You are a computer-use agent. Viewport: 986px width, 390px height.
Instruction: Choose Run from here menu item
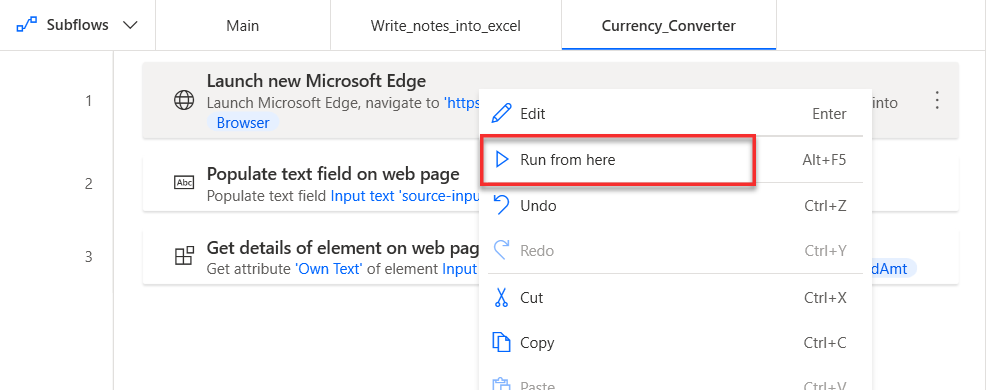click(x=675, y=160)
